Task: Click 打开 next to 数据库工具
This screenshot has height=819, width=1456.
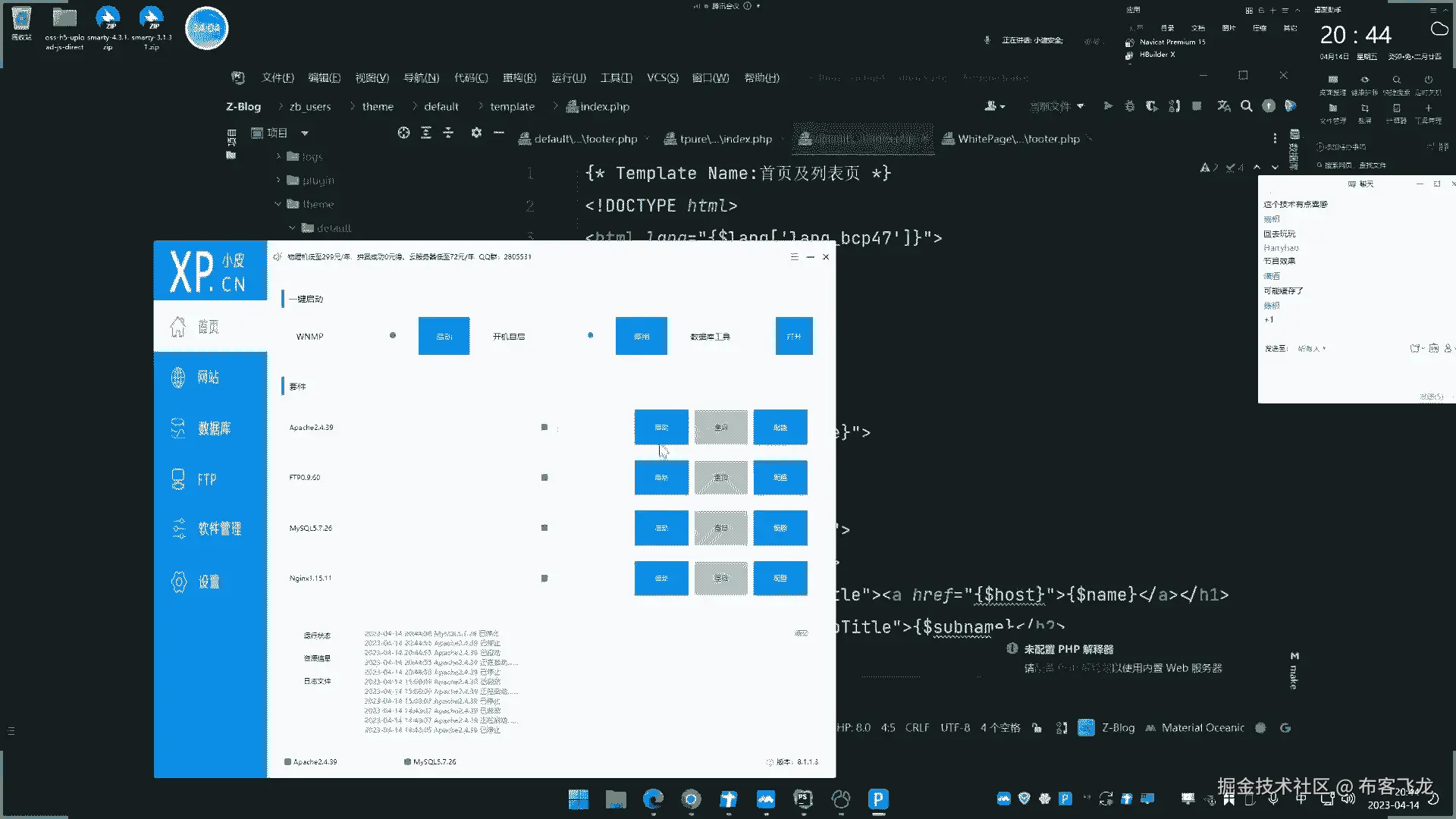Action: (793, 336)
